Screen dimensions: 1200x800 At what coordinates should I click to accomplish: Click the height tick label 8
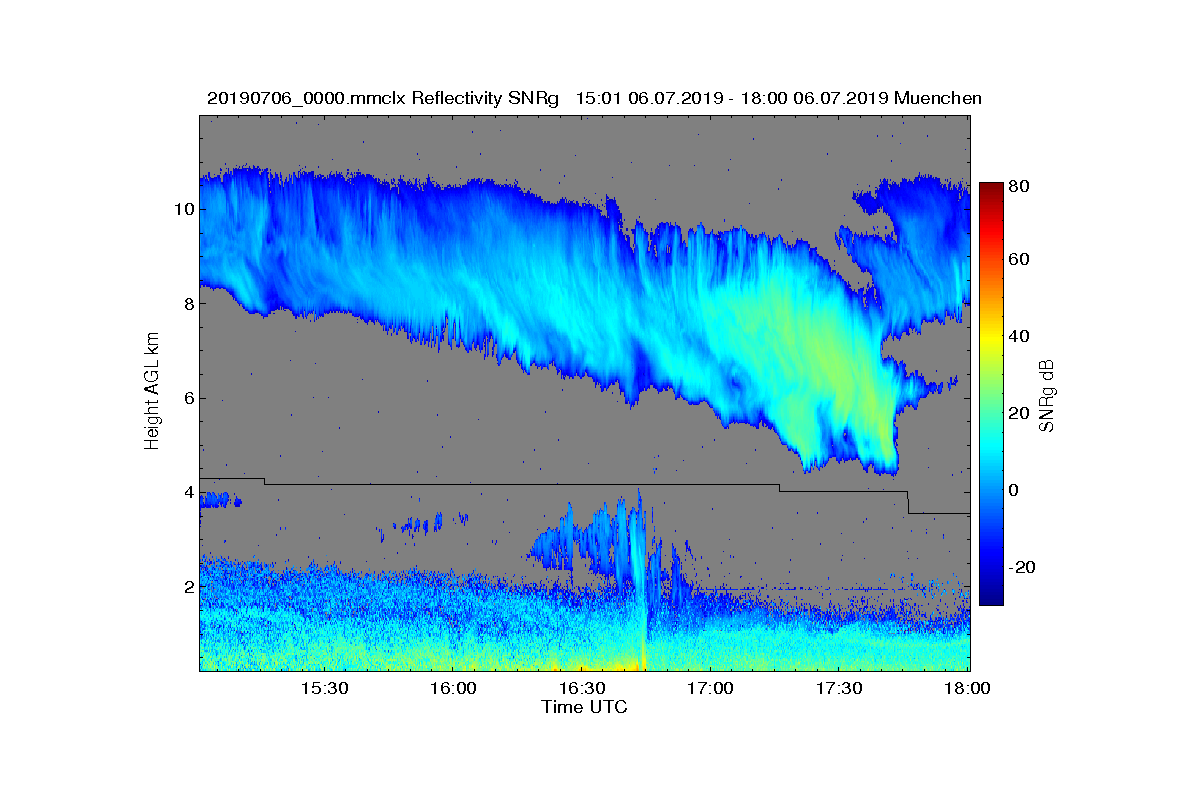(x=188, y=303)
